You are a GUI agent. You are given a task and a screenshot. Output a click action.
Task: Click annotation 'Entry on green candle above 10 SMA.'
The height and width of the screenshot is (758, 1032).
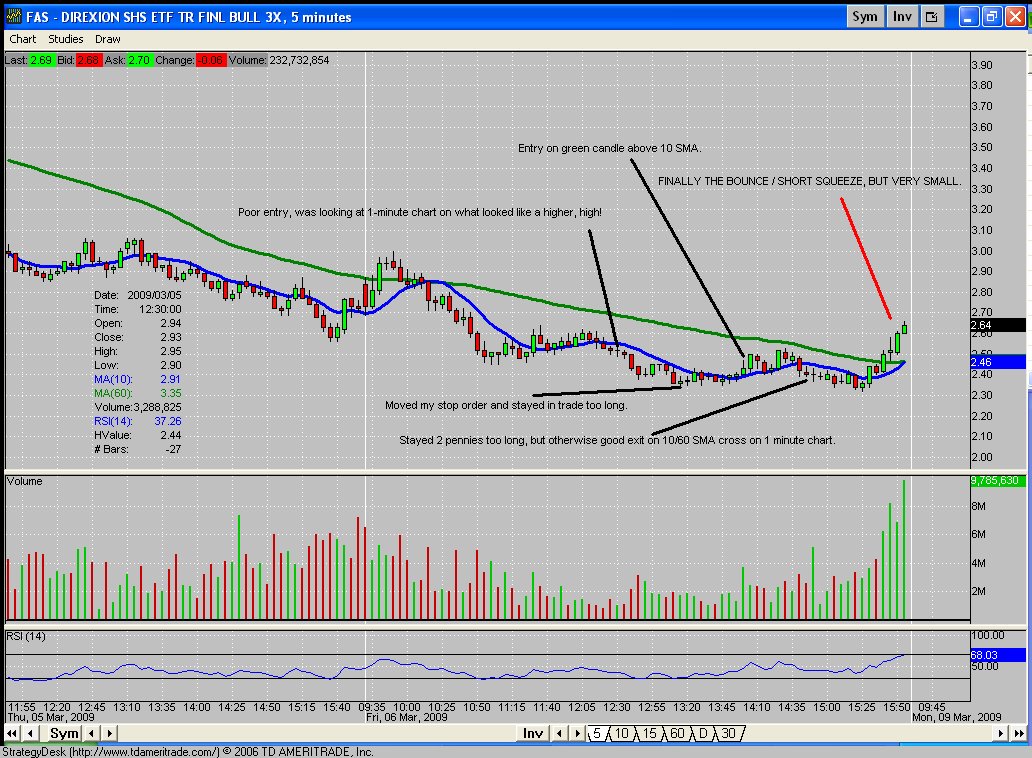point(609,148)
